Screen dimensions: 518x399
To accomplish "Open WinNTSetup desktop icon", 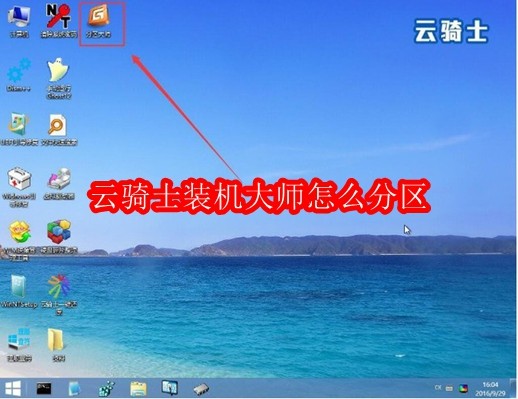I will [x=19, y=291].
